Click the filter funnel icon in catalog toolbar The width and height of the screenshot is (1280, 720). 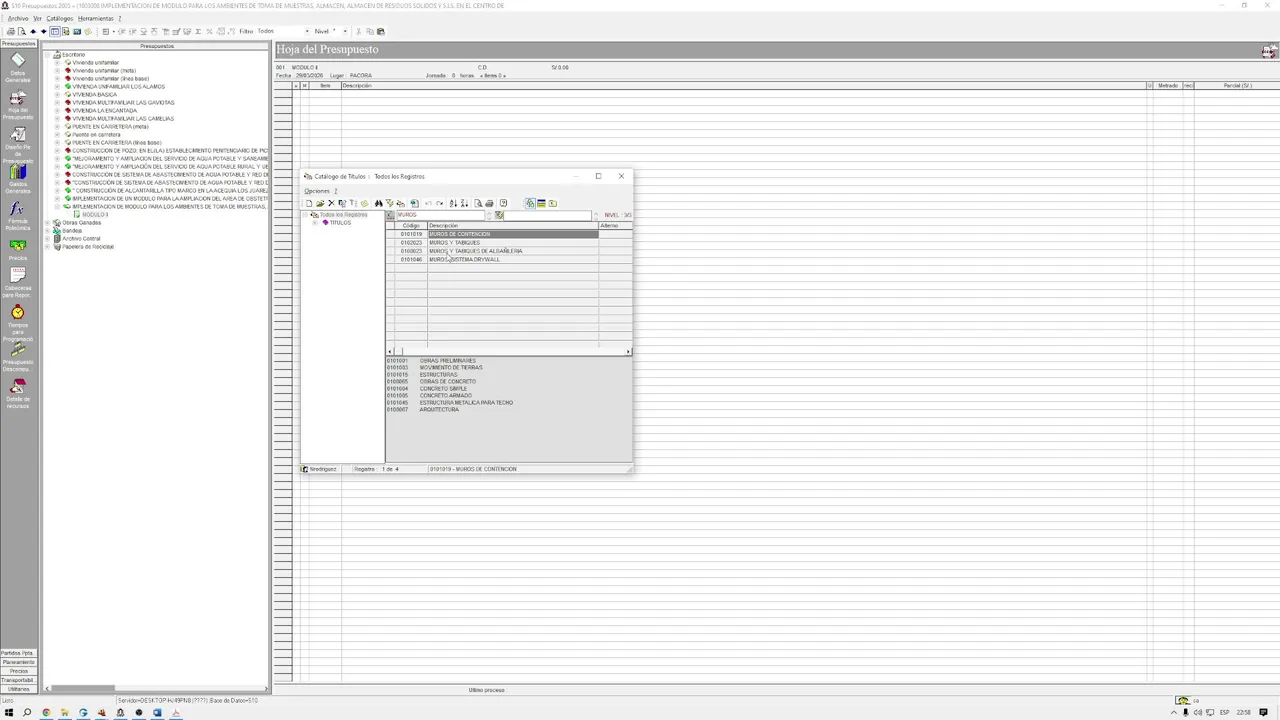click(x=390, y=203)
